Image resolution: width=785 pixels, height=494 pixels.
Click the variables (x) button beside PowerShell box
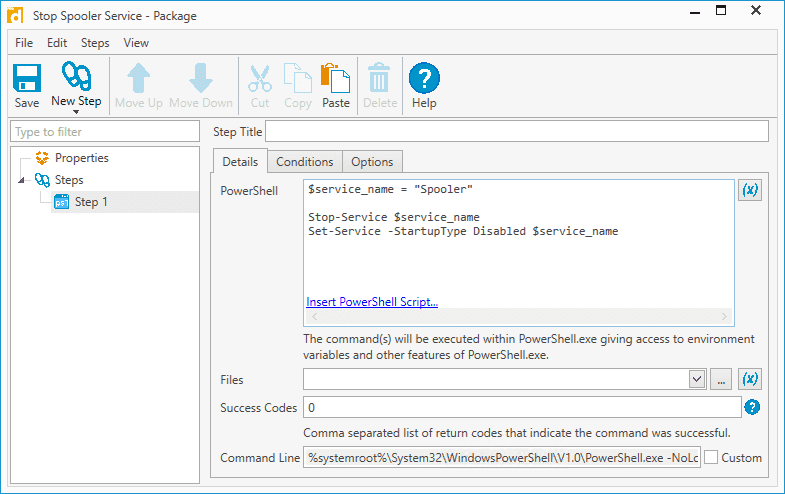(749, 190)
